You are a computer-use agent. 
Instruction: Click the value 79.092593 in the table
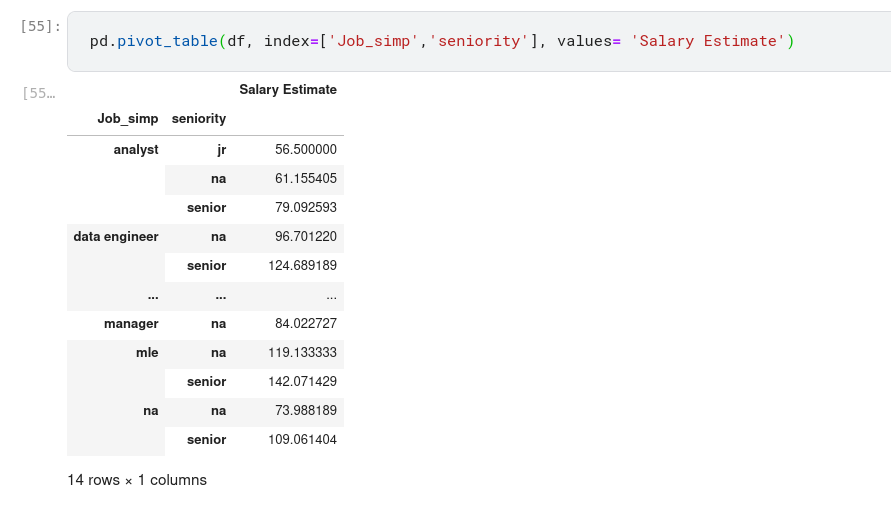tap(305, 208)
